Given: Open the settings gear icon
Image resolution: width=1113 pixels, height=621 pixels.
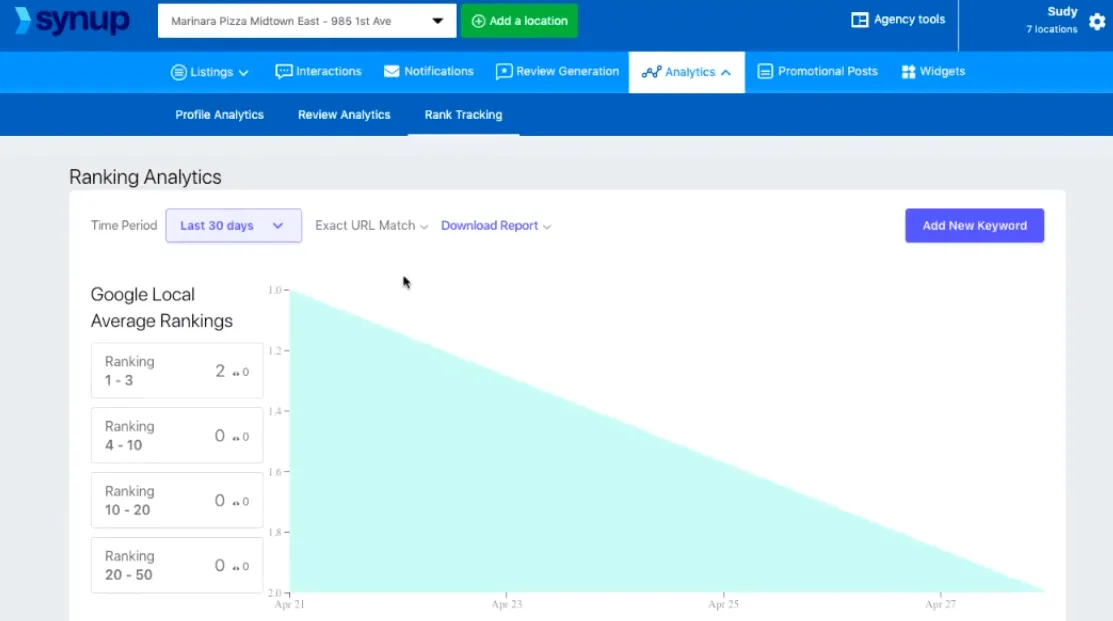Looking at the screenshot, I should click(x=1097, y=21).
